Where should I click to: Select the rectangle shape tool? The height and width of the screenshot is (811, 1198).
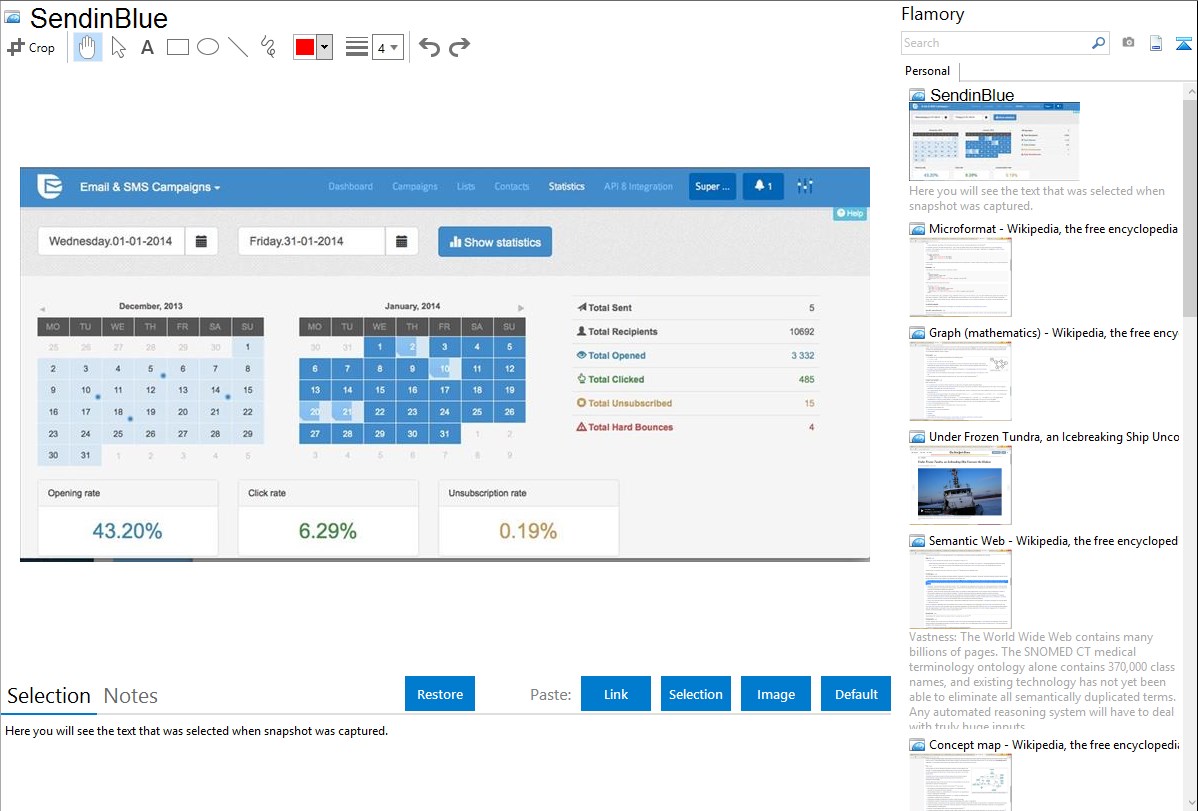tap(177, 47)
